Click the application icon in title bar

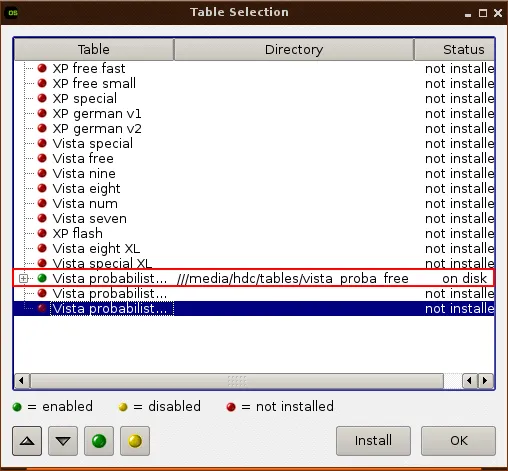13,13
